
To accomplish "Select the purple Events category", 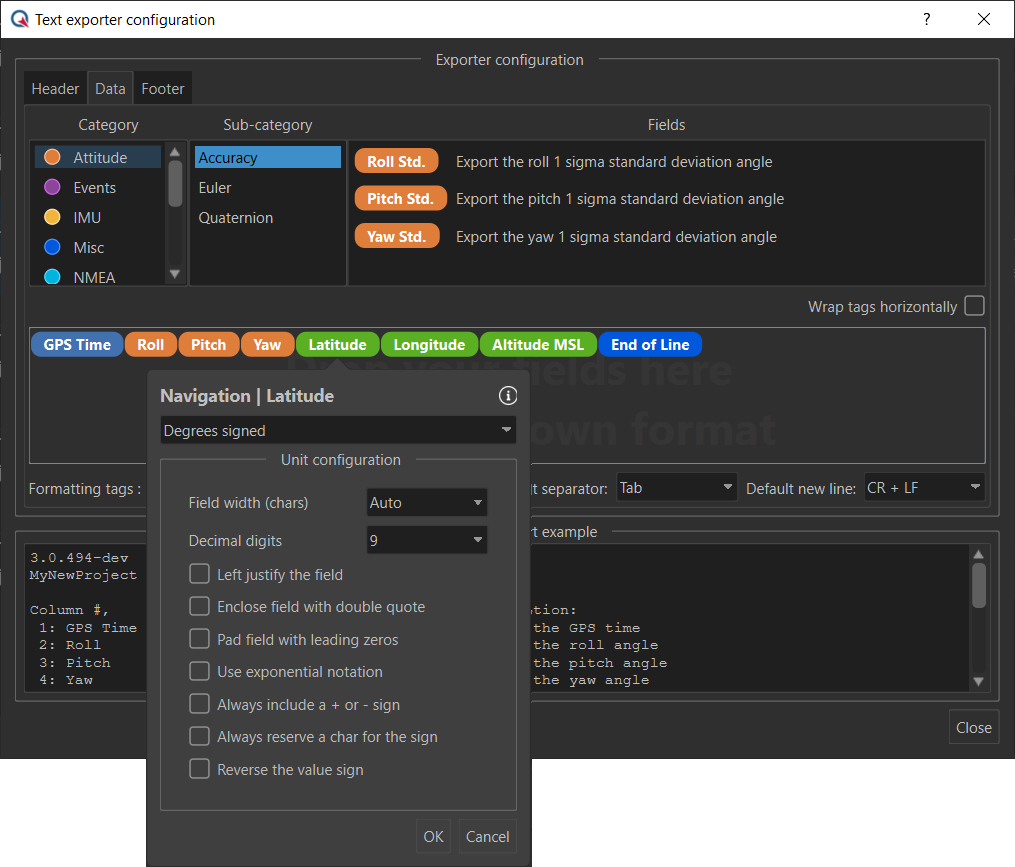I will tap(94, 187).
